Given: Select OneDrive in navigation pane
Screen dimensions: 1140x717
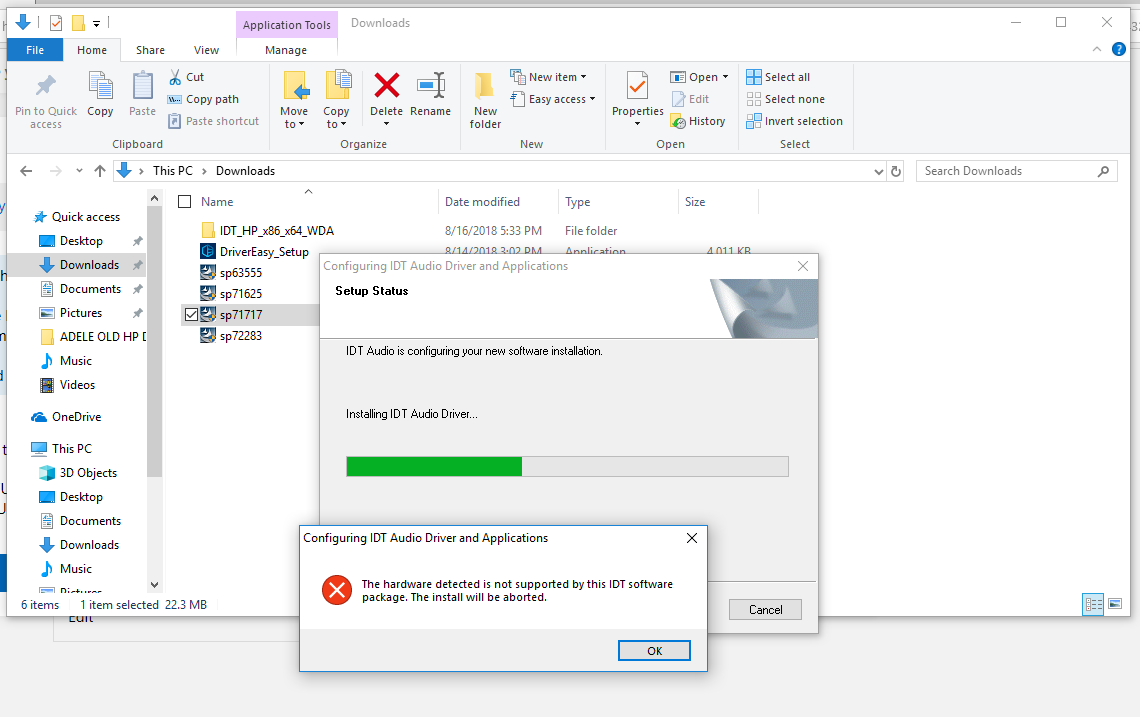Looking at the screenshot, I should click(76, 417).
